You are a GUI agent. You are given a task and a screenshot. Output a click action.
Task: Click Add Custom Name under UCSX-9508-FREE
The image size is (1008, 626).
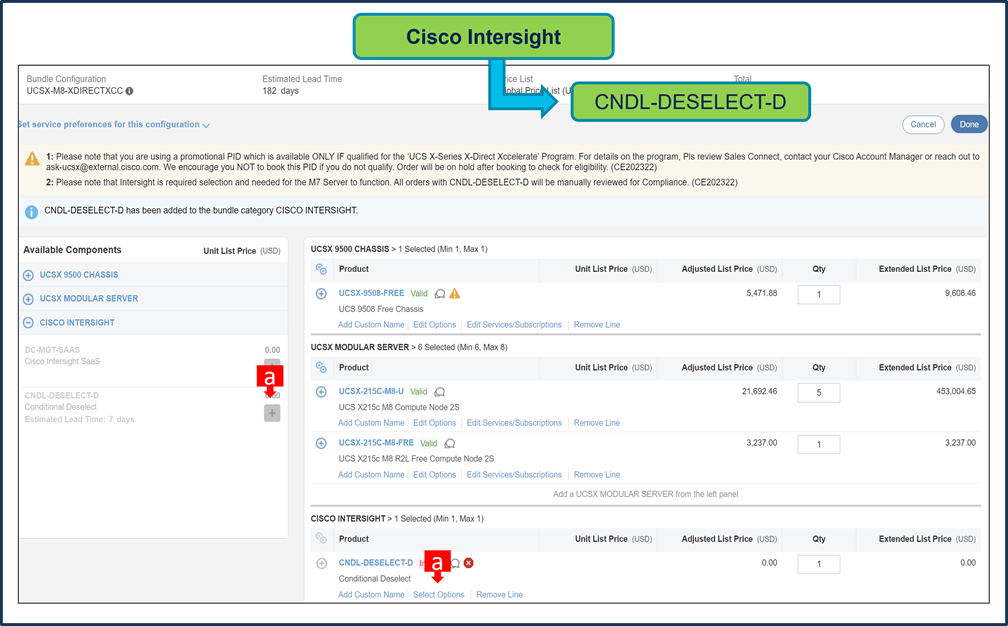372,325
